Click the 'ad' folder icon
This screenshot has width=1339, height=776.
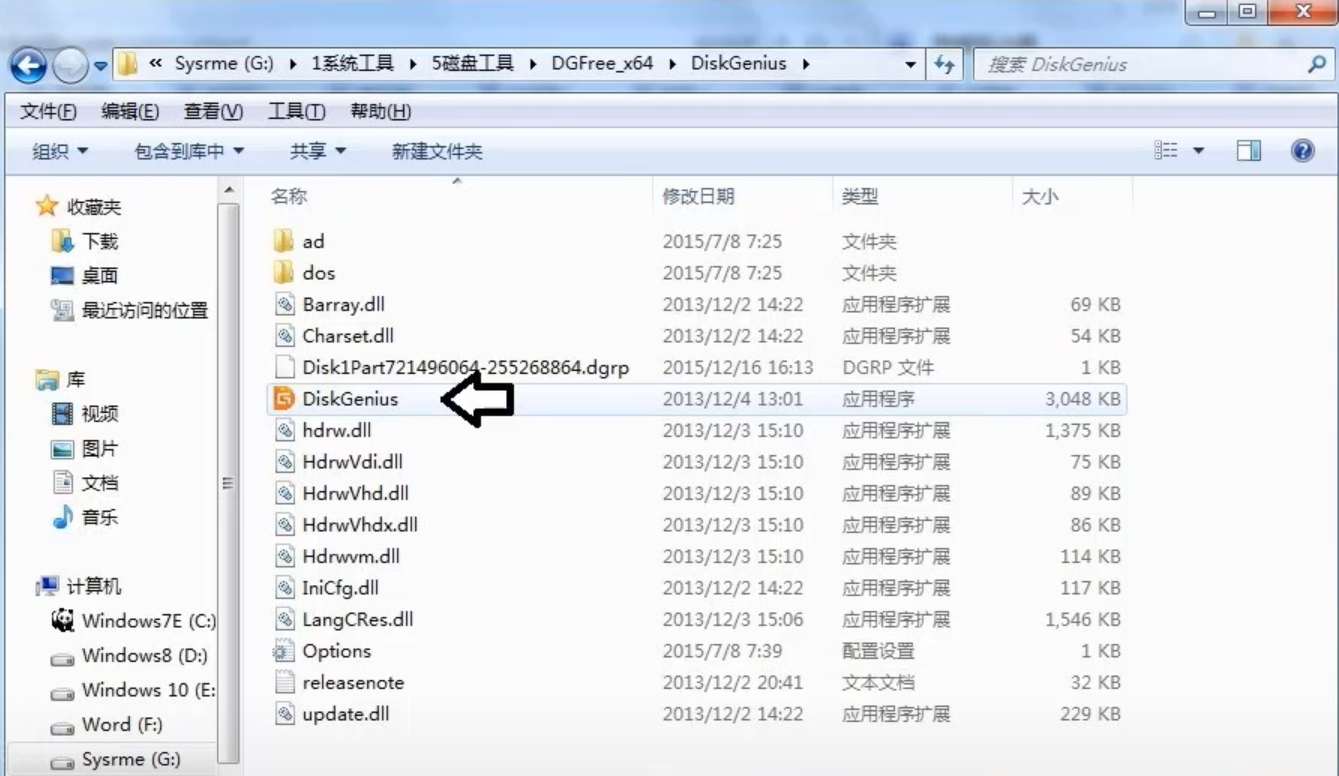(x=284, y=241)
